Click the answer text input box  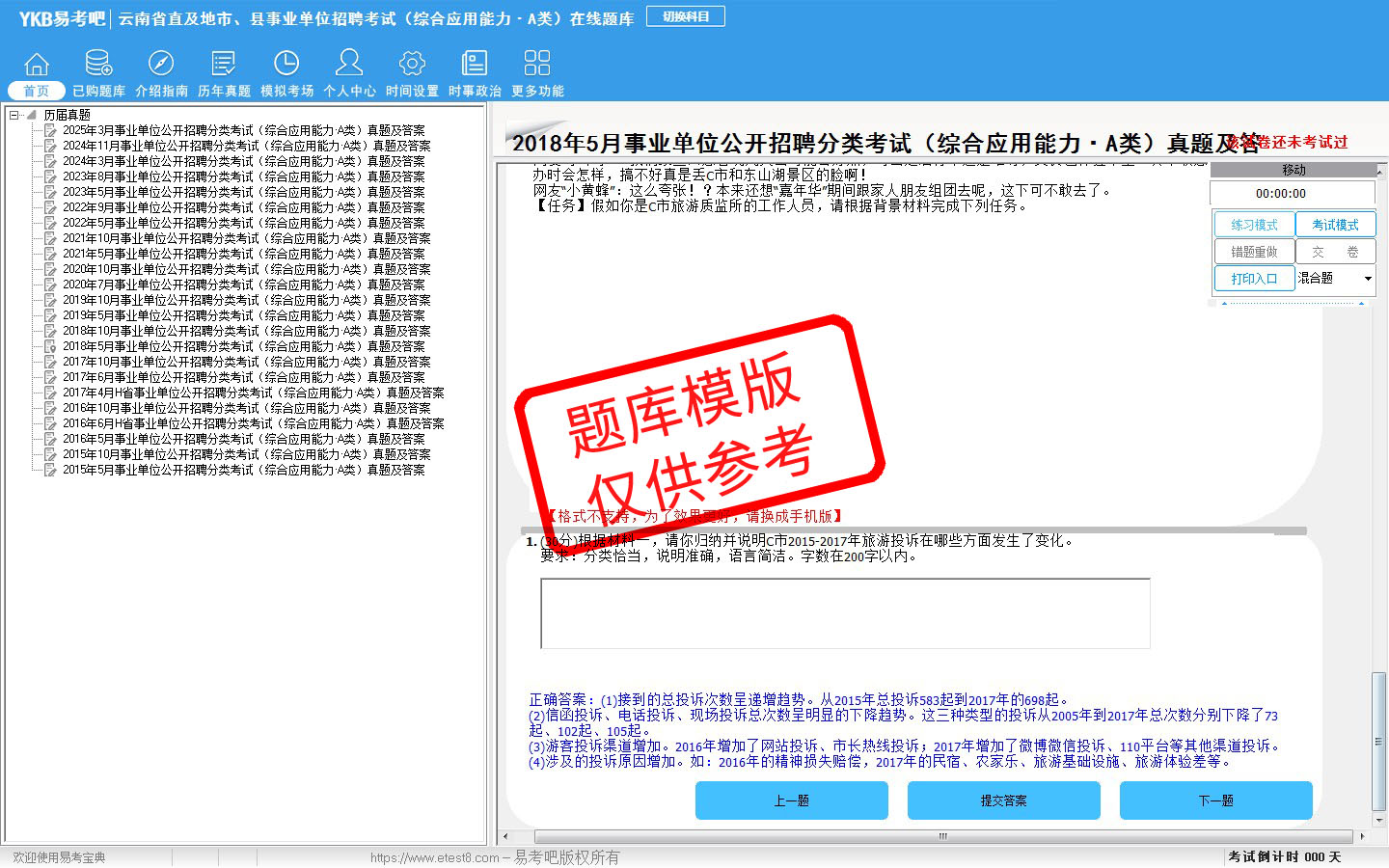845,613
